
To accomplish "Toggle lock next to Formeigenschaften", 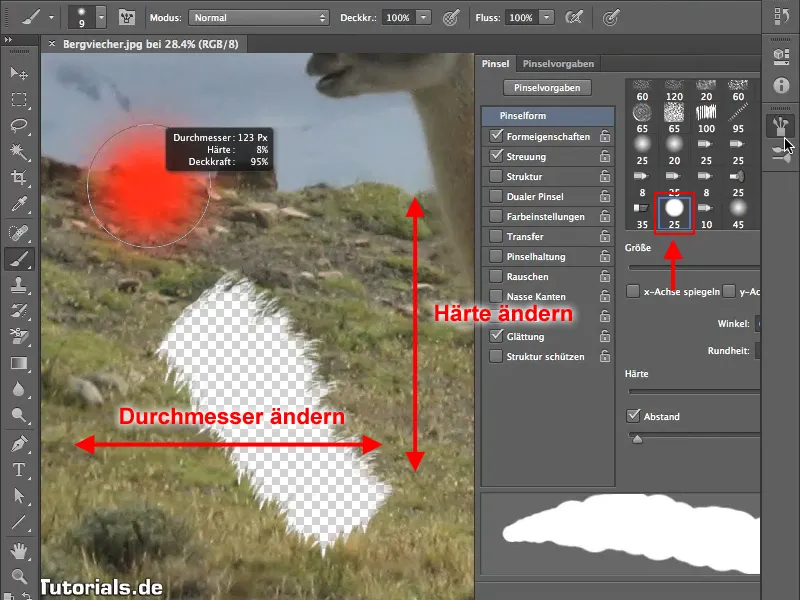I will 605,136.
